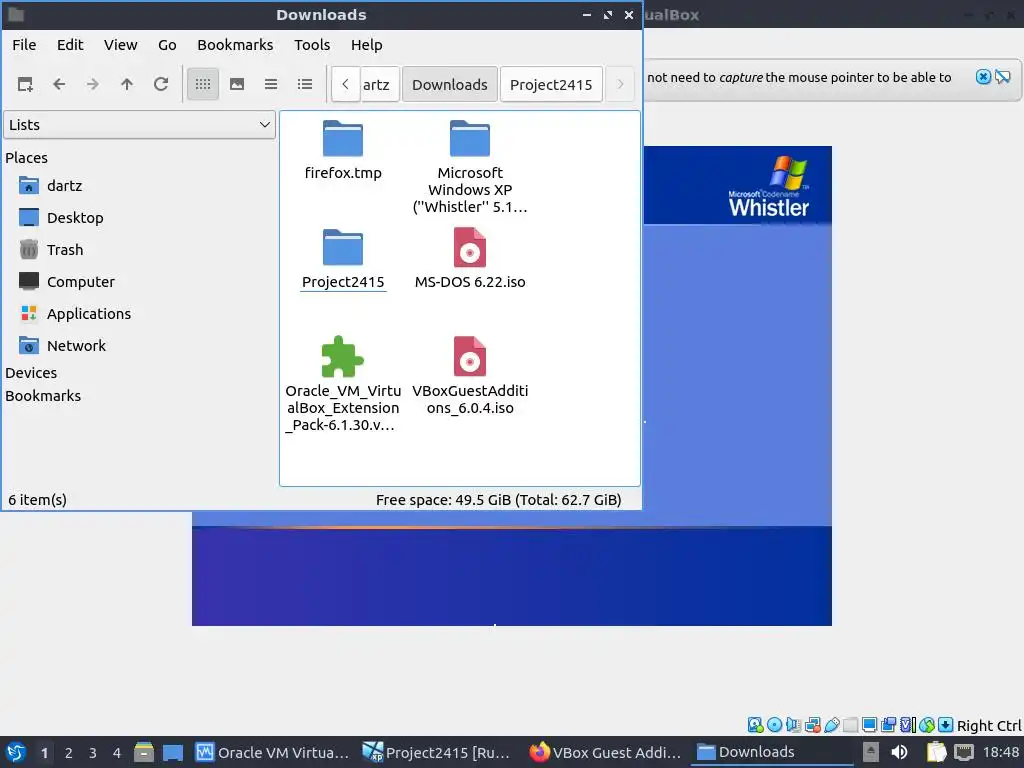Go back to previous folder

[59, 84]
